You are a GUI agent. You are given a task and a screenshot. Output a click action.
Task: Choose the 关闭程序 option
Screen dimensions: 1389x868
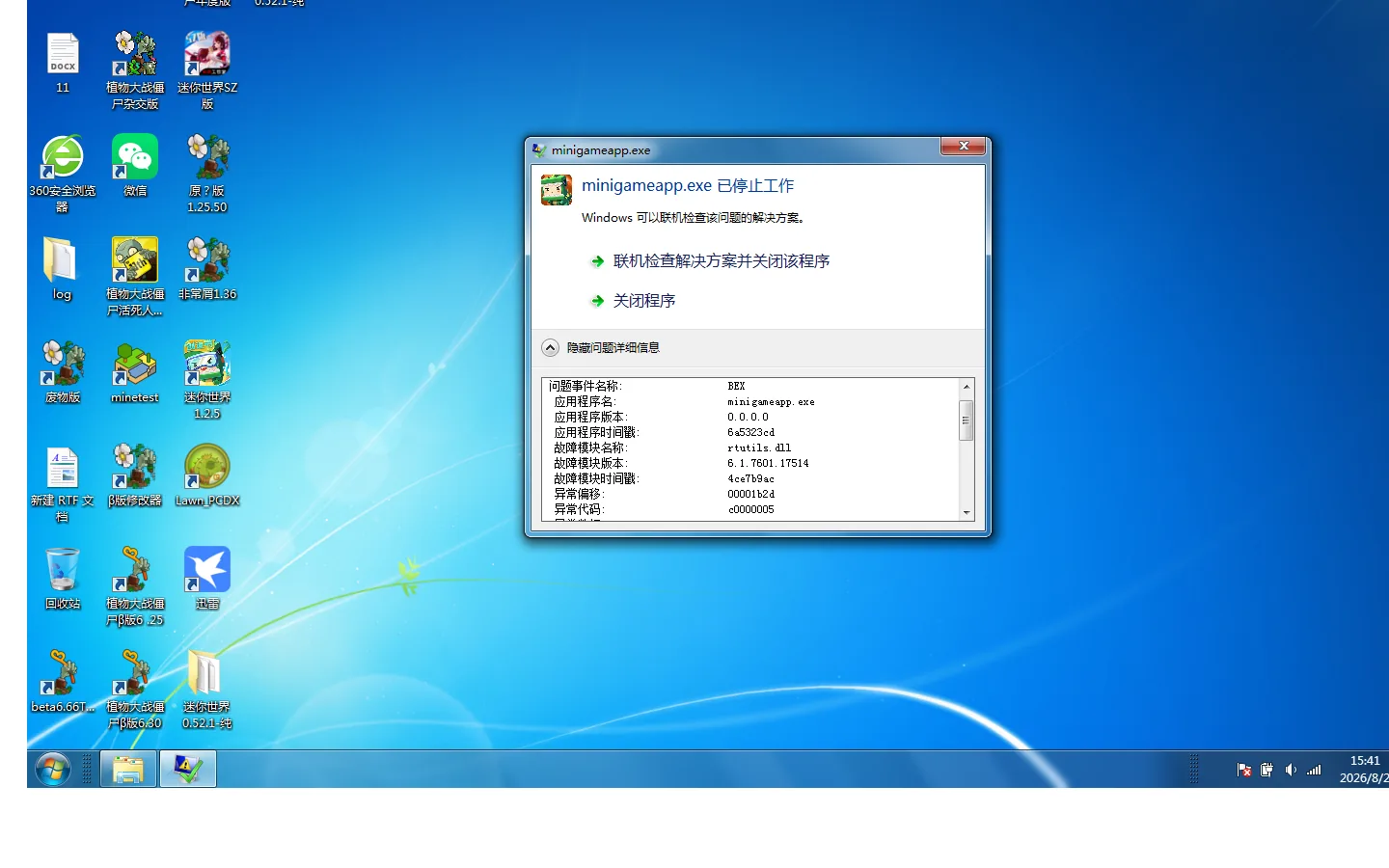[x=643, y=301]
